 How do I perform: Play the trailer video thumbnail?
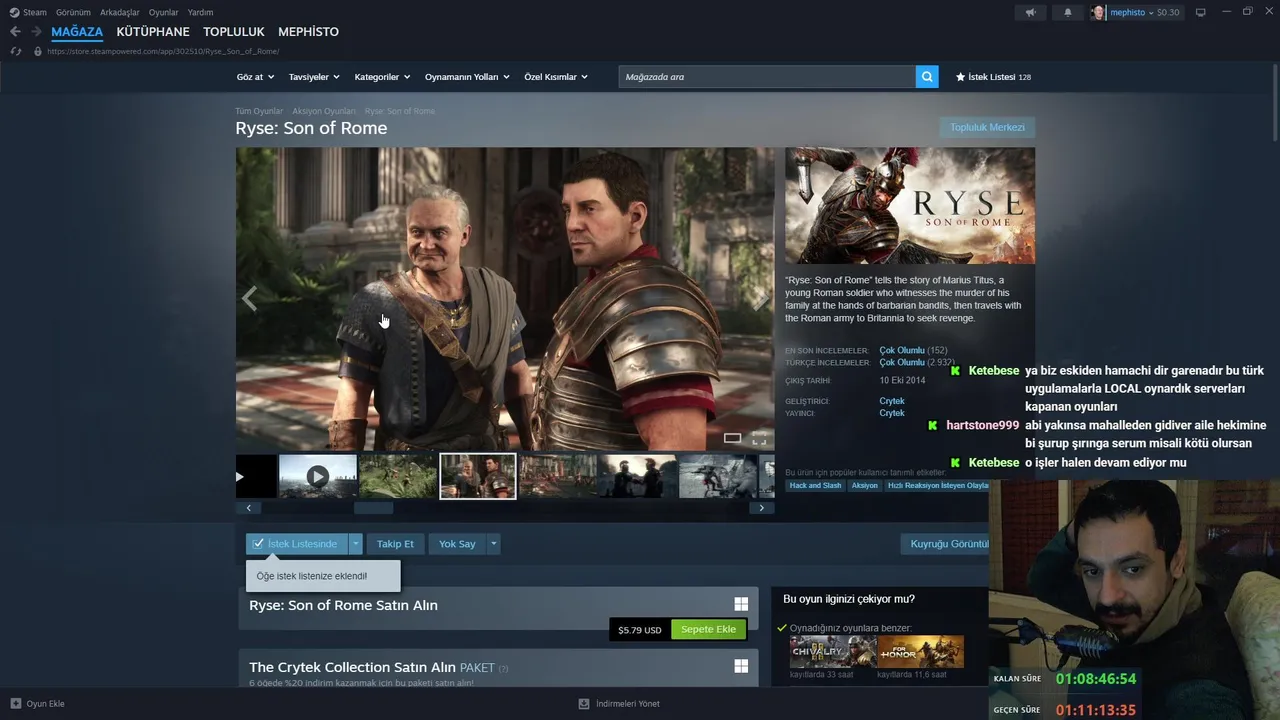tap(317, 477)
